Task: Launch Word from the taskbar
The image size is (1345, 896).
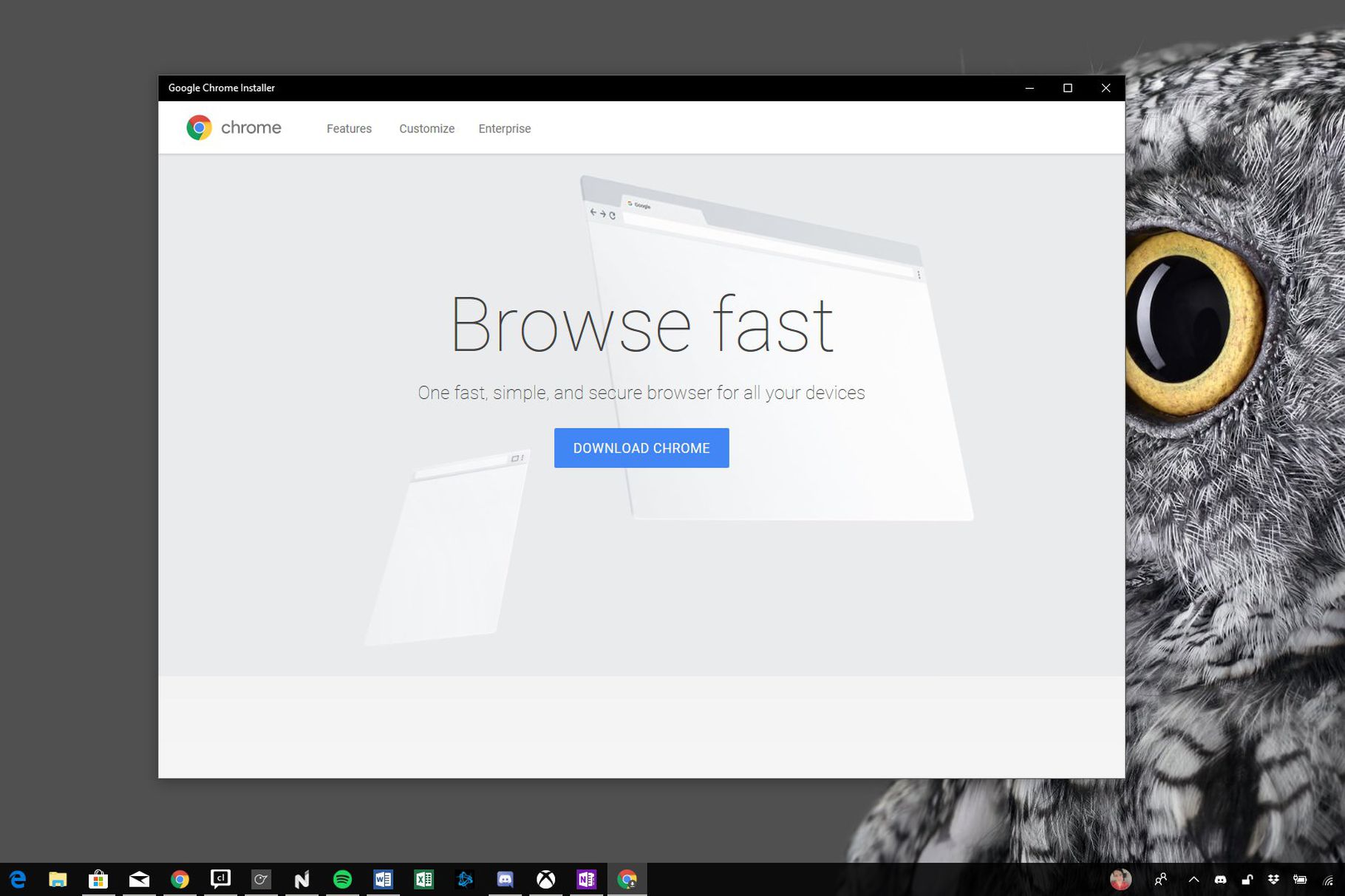Action: point(383,879)
